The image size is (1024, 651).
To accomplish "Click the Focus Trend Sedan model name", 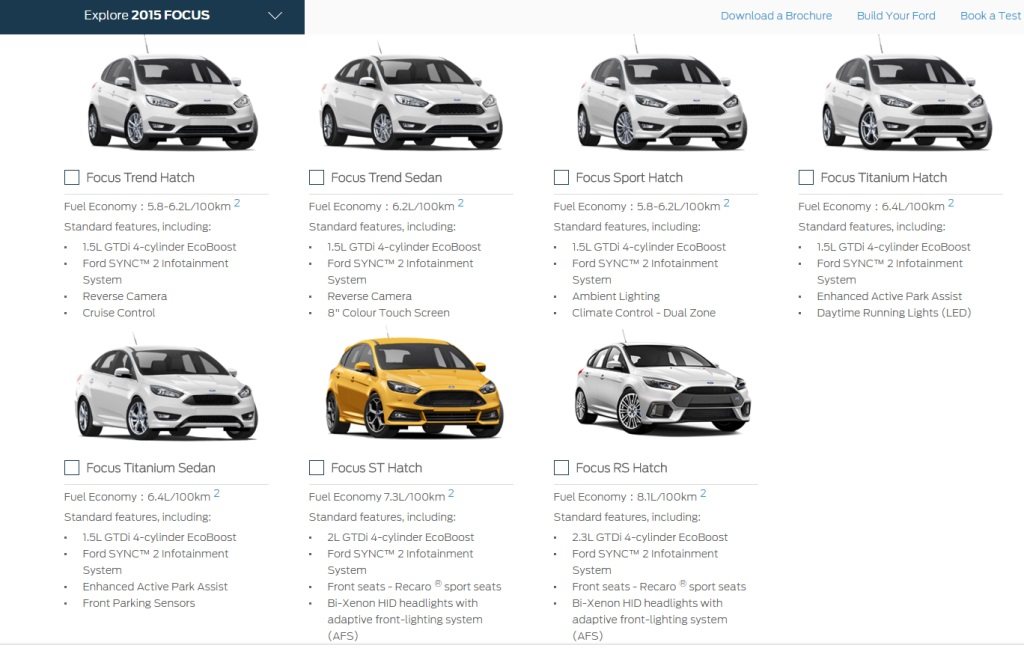I will (x=386, y=178).
